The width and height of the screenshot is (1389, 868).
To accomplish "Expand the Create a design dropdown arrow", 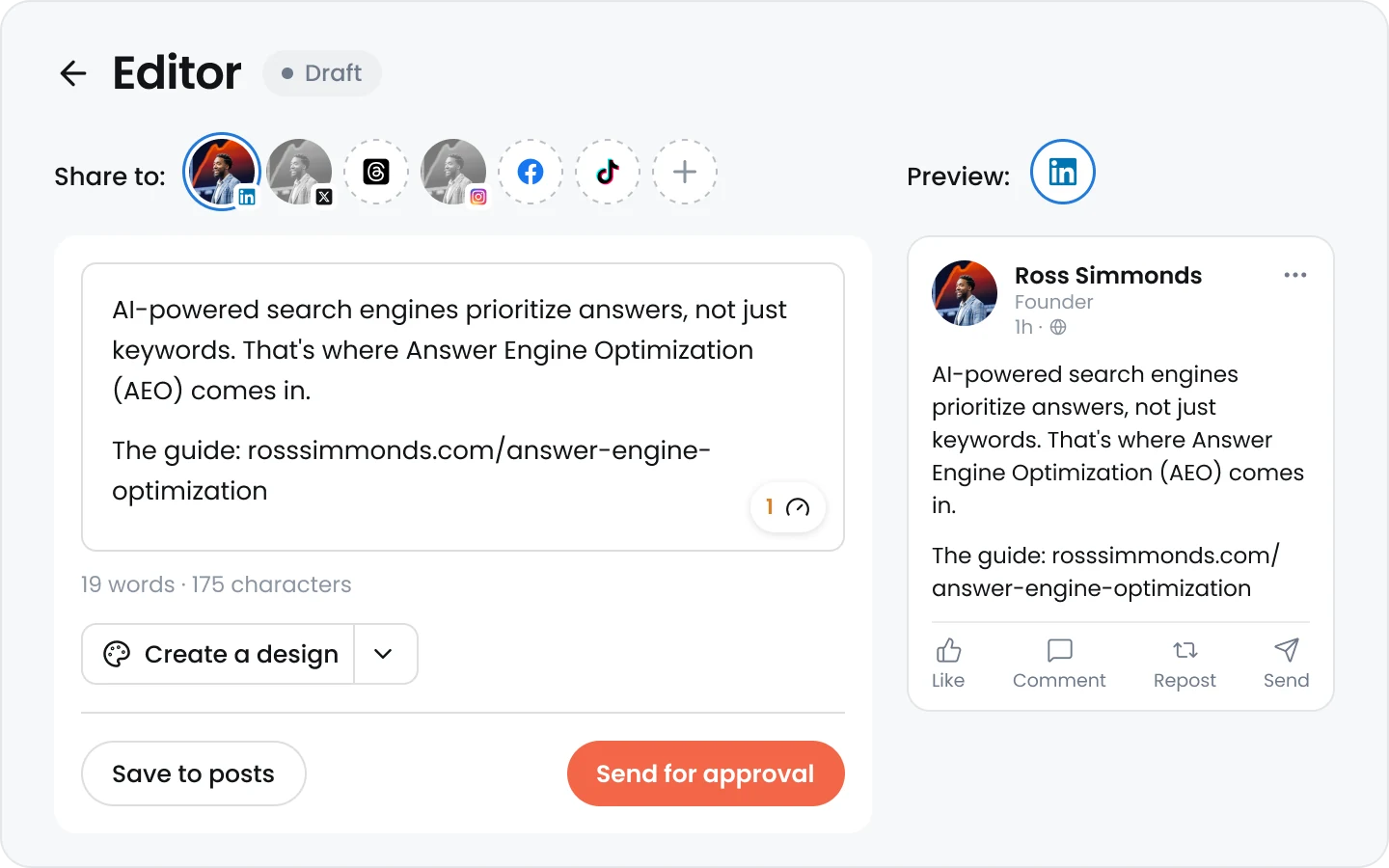I will click(386, 654).
